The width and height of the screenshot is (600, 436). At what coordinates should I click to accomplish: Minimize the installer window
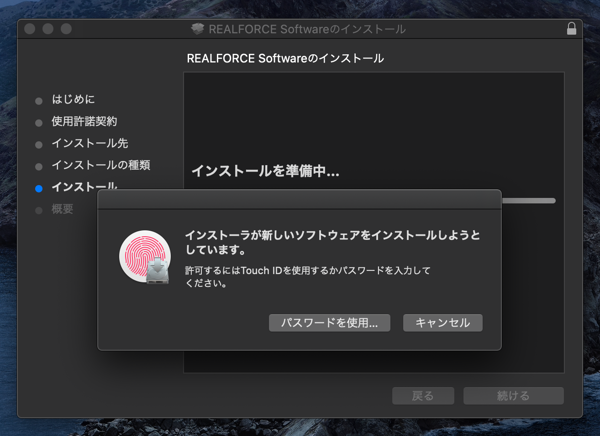pos(48,29)
